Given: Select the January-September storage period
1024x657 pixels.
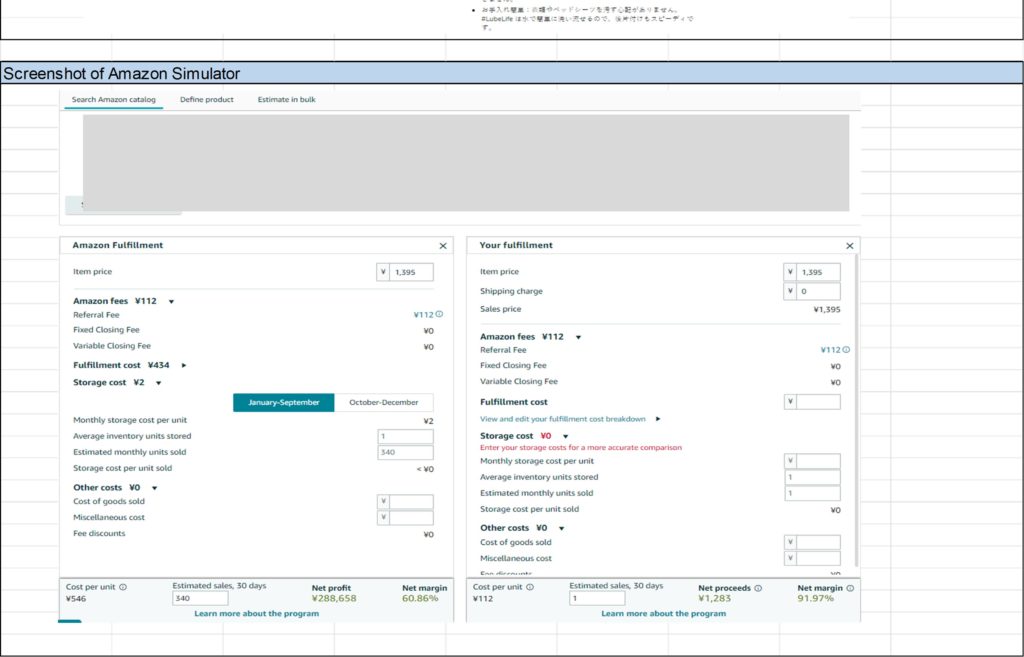Looking at the screenshot, I should (284, 402).
